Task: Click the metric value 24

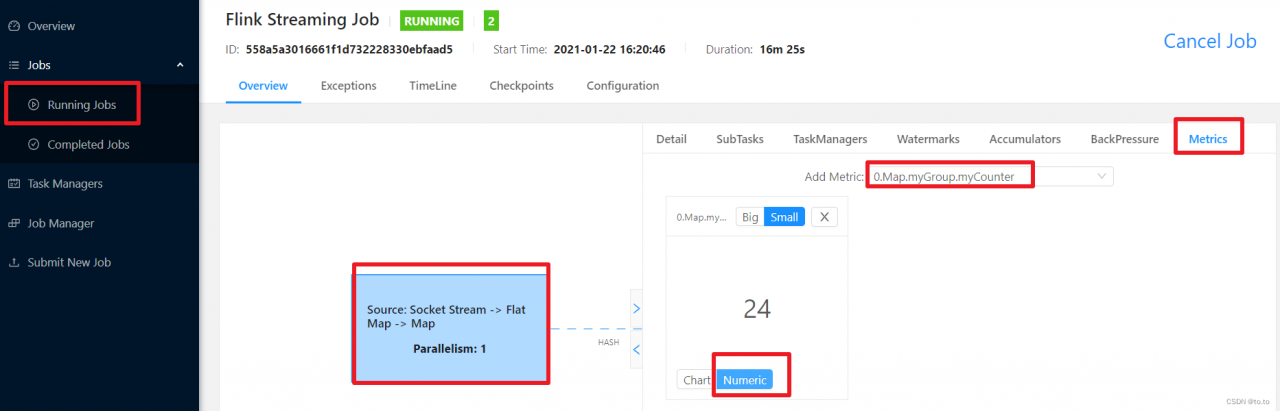Action: (757, 309)
